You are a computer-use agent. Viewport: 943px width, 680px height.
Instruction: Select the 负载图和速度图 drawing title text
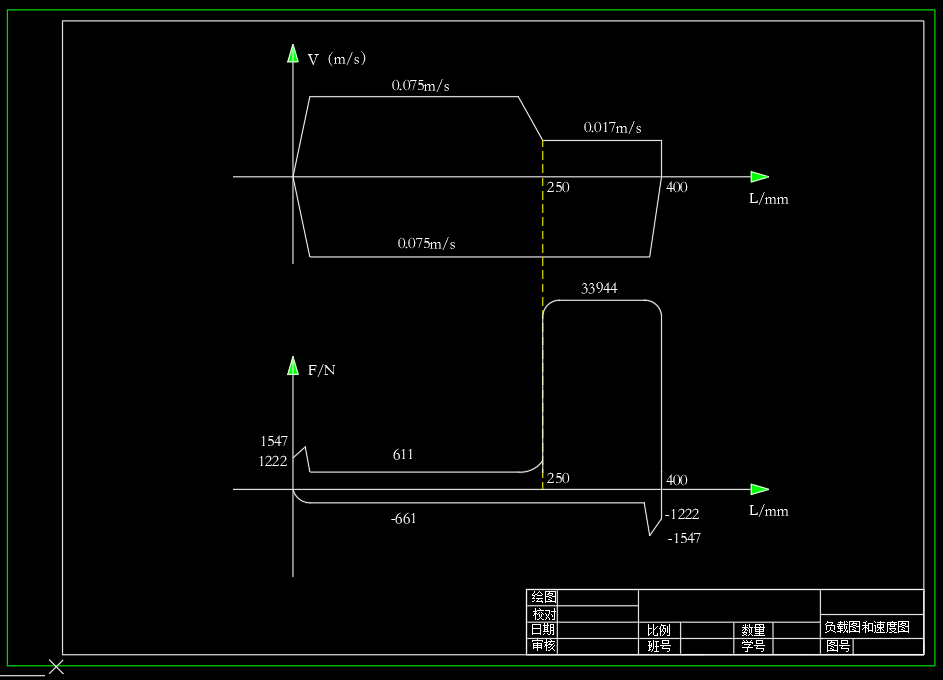click(868, 627)
